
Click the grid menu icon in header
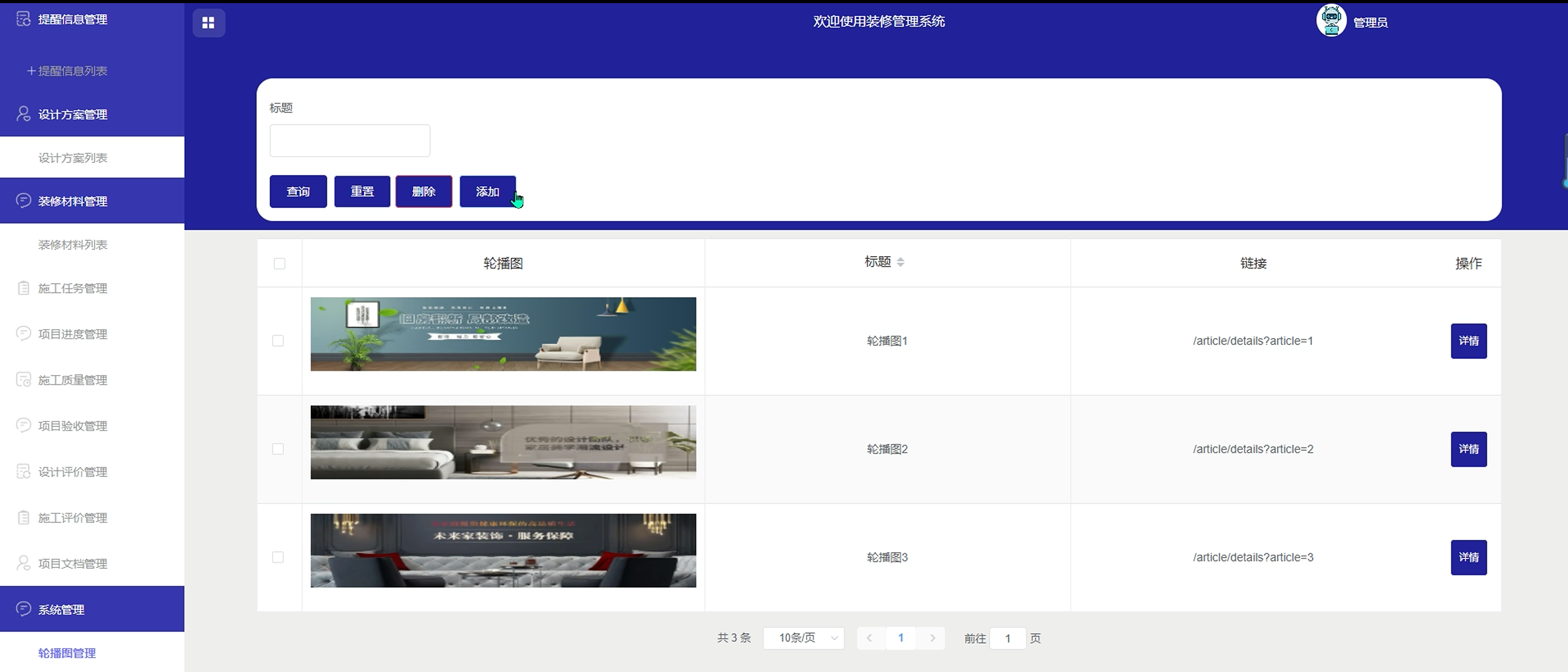tap(208, 22)
